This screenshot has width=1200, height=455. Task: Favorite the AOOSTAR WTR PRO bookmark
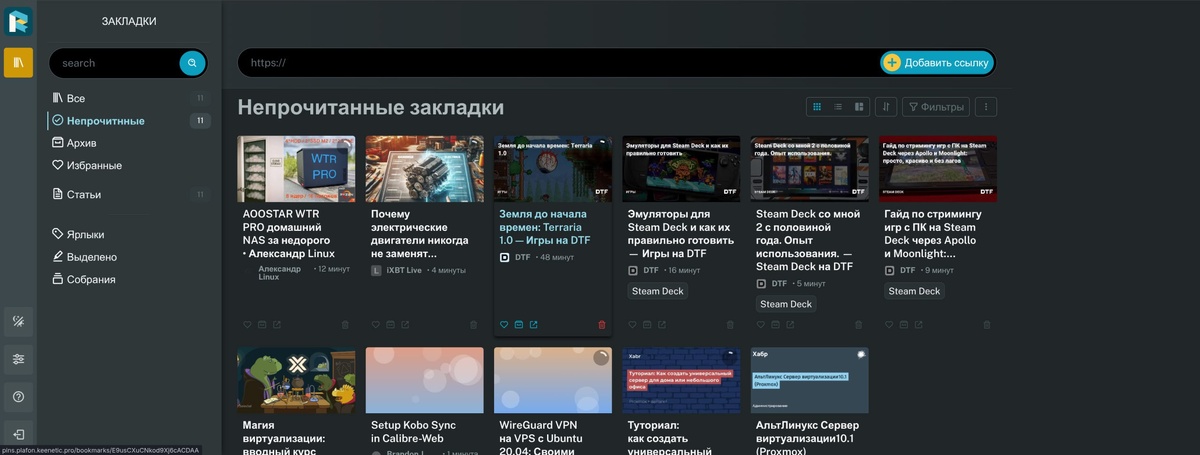[x=247, y=325]
